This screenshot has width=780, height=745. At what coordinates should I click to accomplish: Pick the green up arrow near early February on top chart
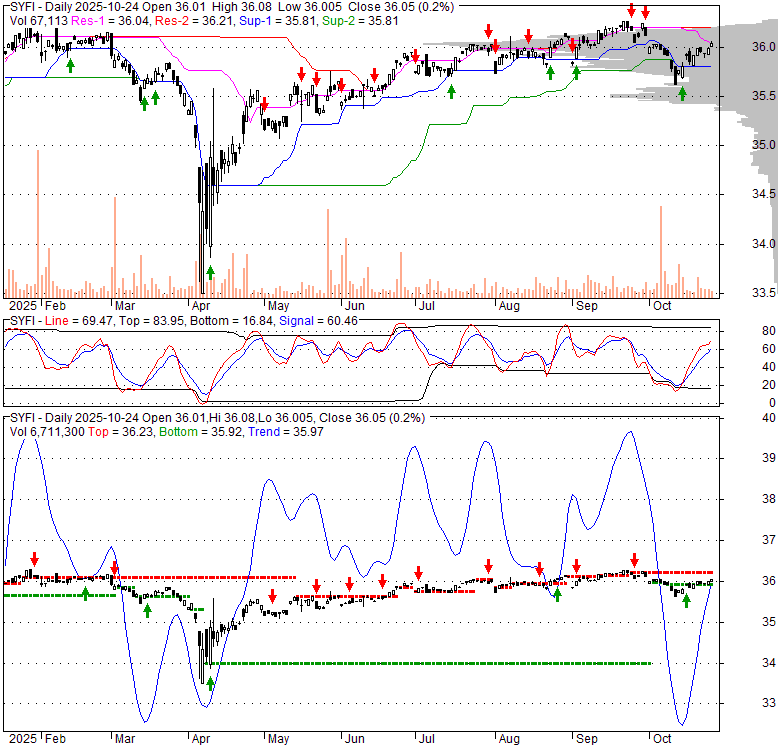click(x=70, y=64)
